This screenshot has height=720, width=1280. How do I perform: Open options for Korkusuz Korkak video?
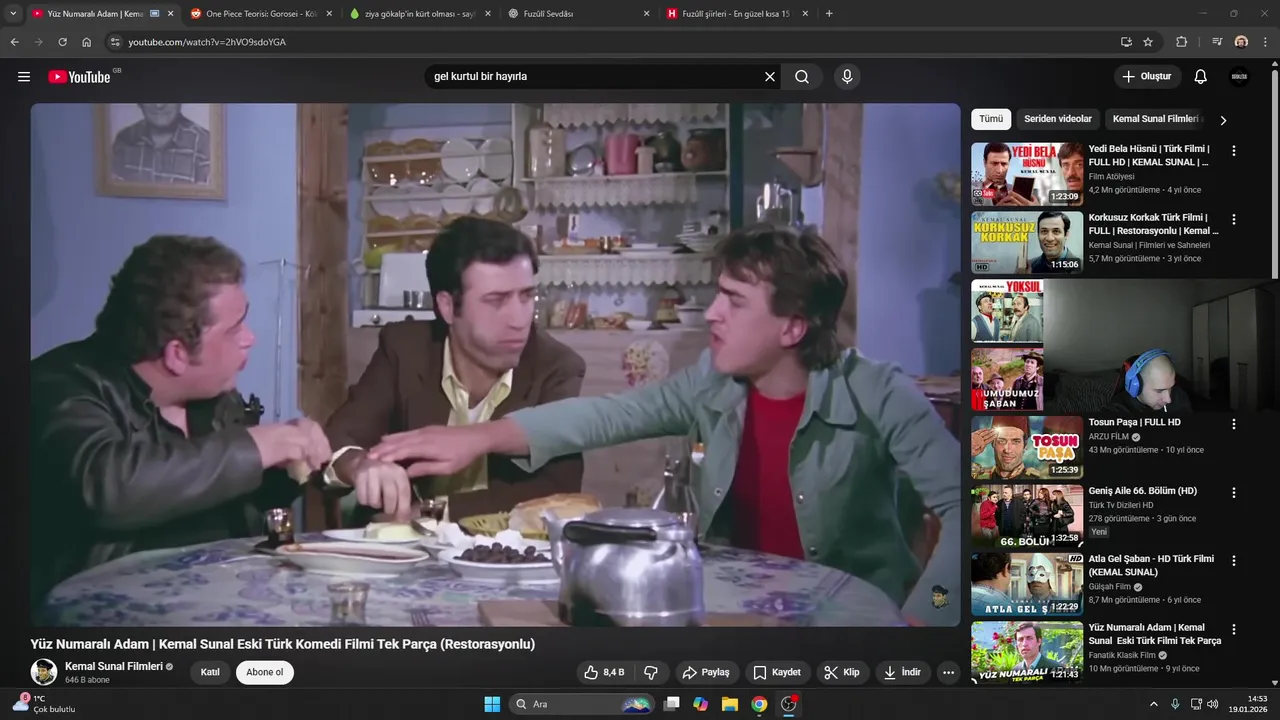pos(1234,219)
